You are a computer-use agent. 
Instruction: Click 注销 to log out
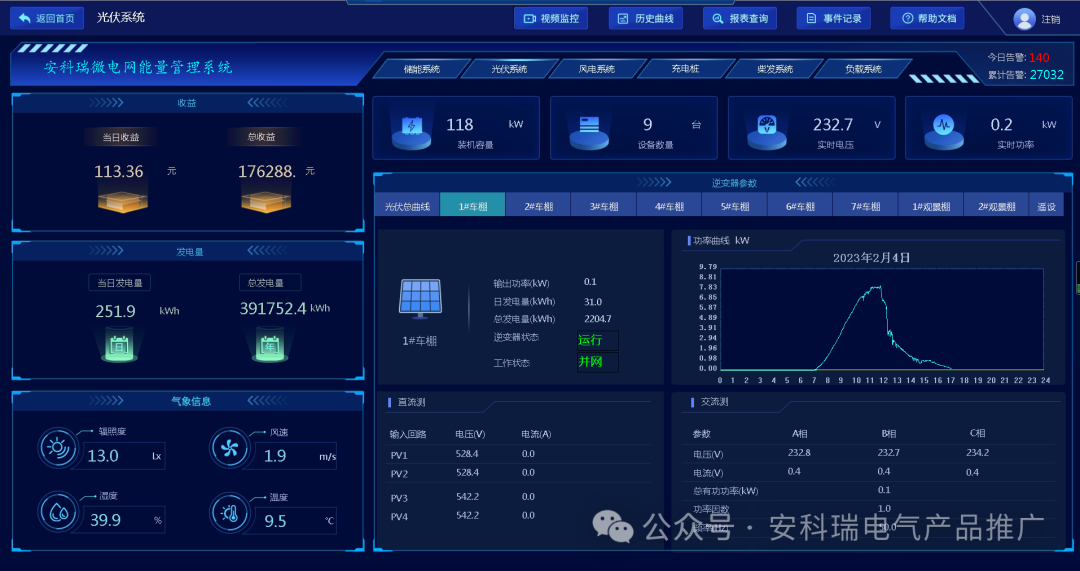coord(1050,19)
